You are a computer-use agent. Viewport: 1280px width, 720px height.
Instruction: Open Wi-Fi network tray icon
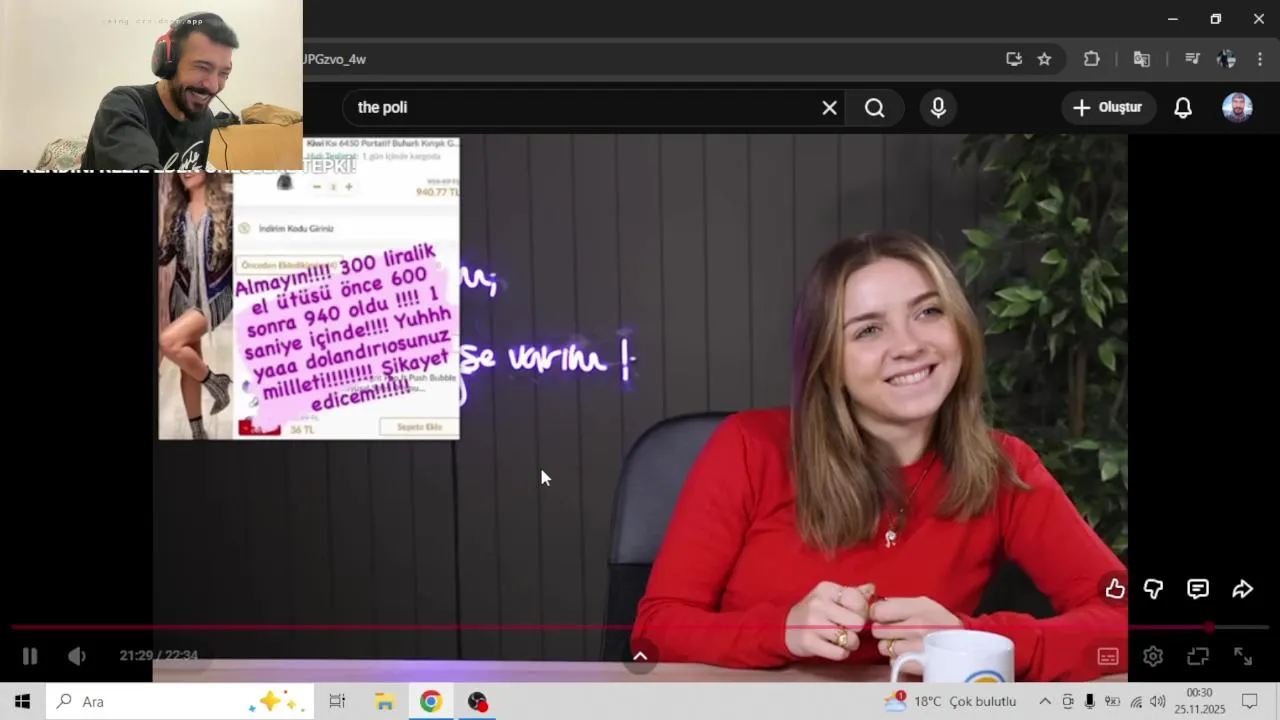pyautogui.click(x=1136, y=701)
